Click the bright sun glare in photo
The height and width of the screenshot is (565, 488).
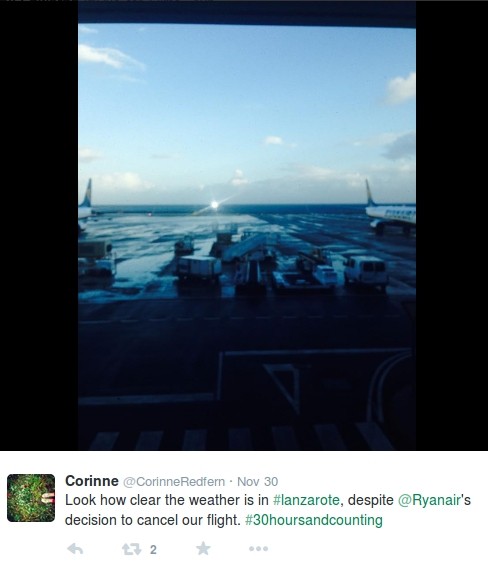[214, 205]
